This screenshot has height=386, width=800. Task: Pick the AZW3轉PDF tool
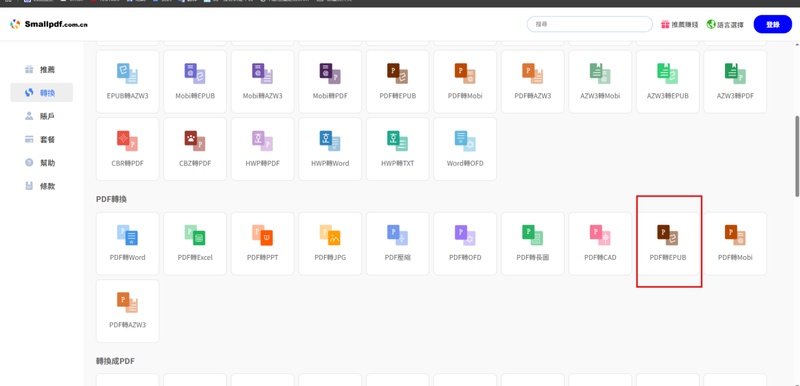tap(735, 82)
